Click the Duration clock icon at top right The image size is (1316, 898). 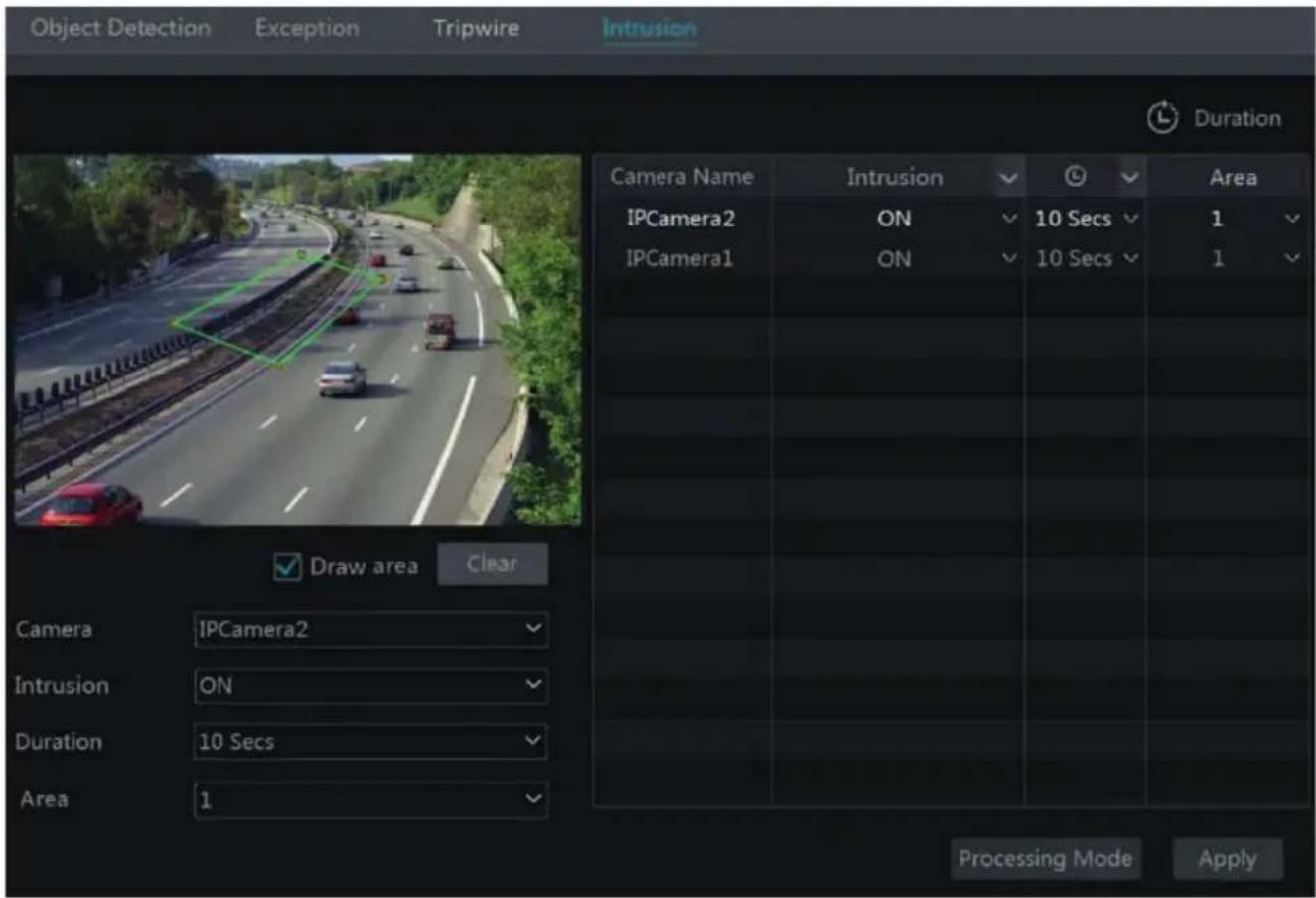coord(1162,118)
